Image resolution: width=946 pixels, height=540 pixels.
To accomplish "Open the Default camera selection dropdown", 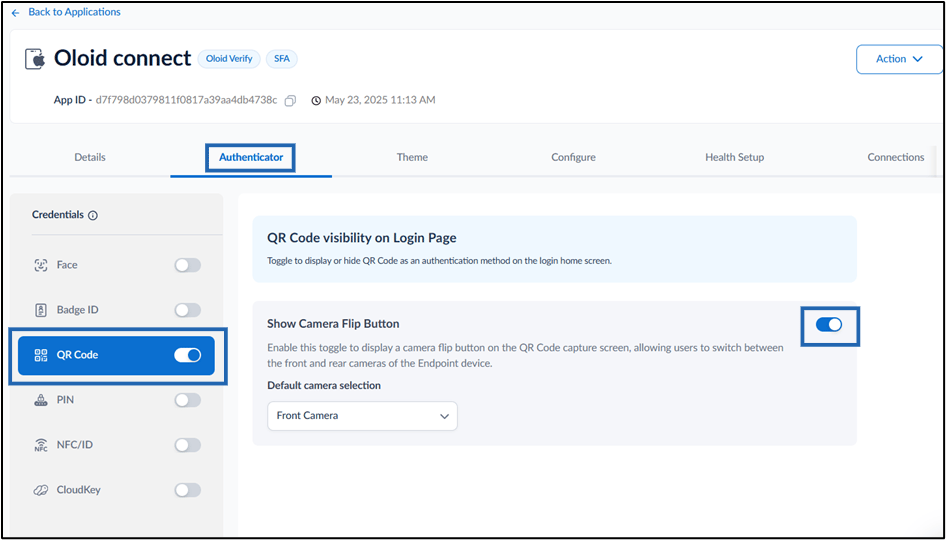I will point(363,416).
